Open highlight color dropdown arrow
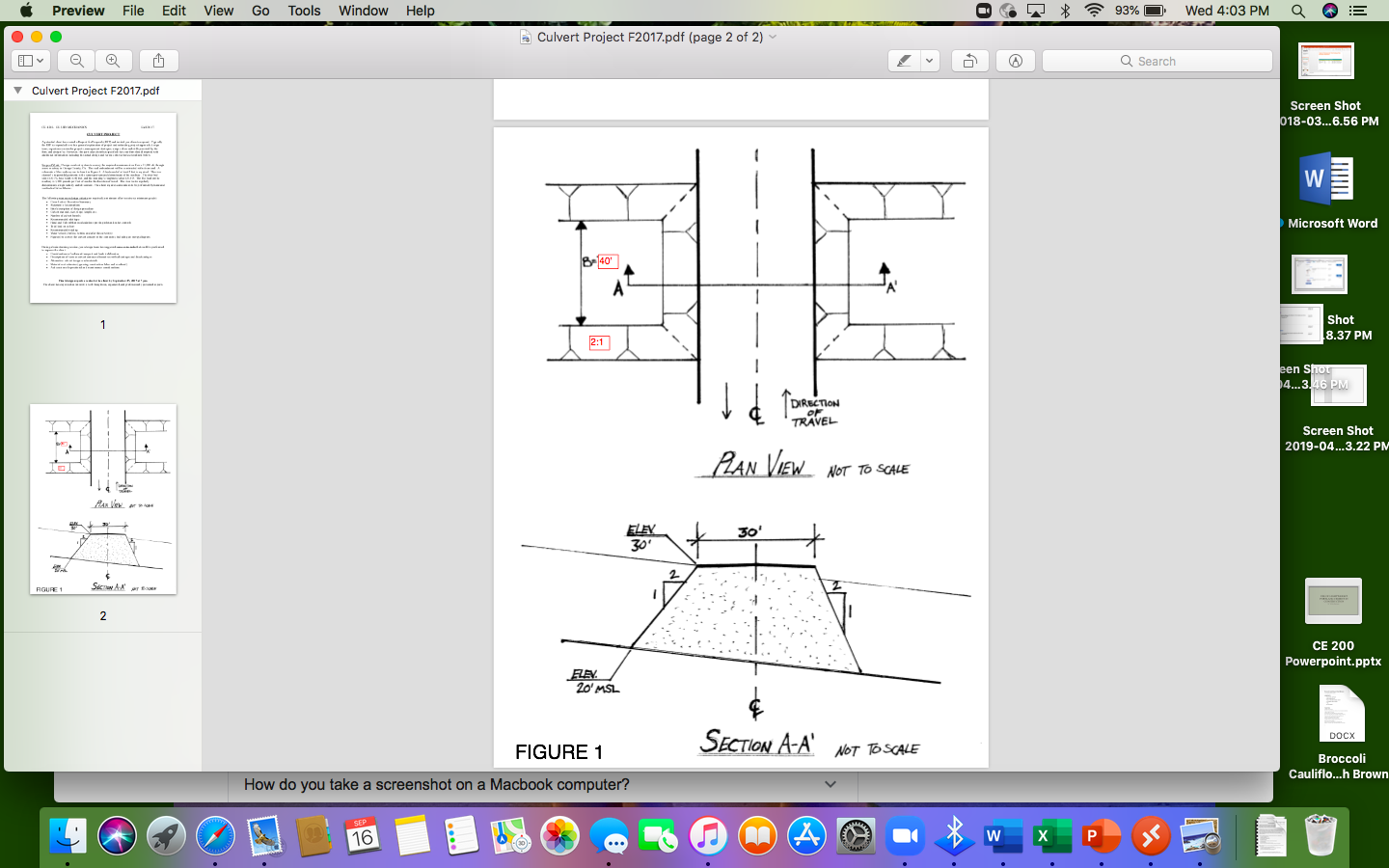 tap(930, 61)
